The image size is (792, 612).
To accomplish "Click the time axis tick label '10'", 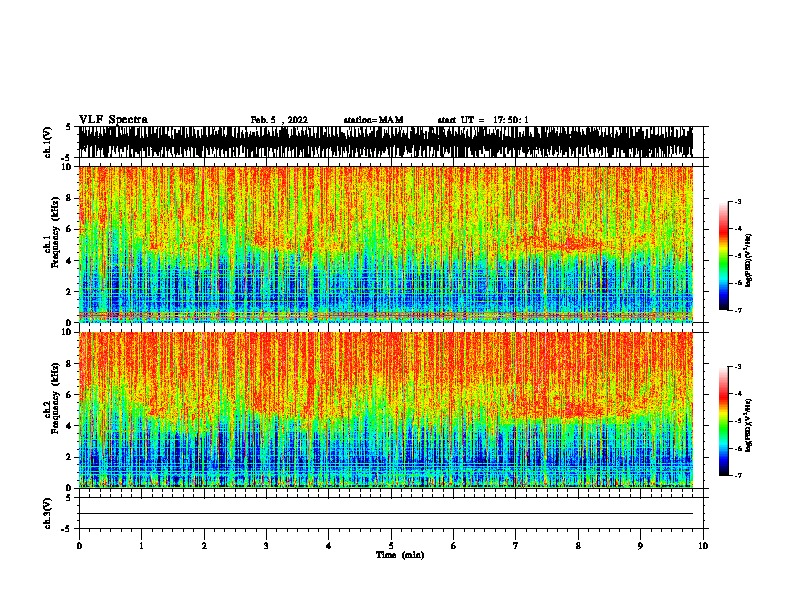I will click(703, 546).
